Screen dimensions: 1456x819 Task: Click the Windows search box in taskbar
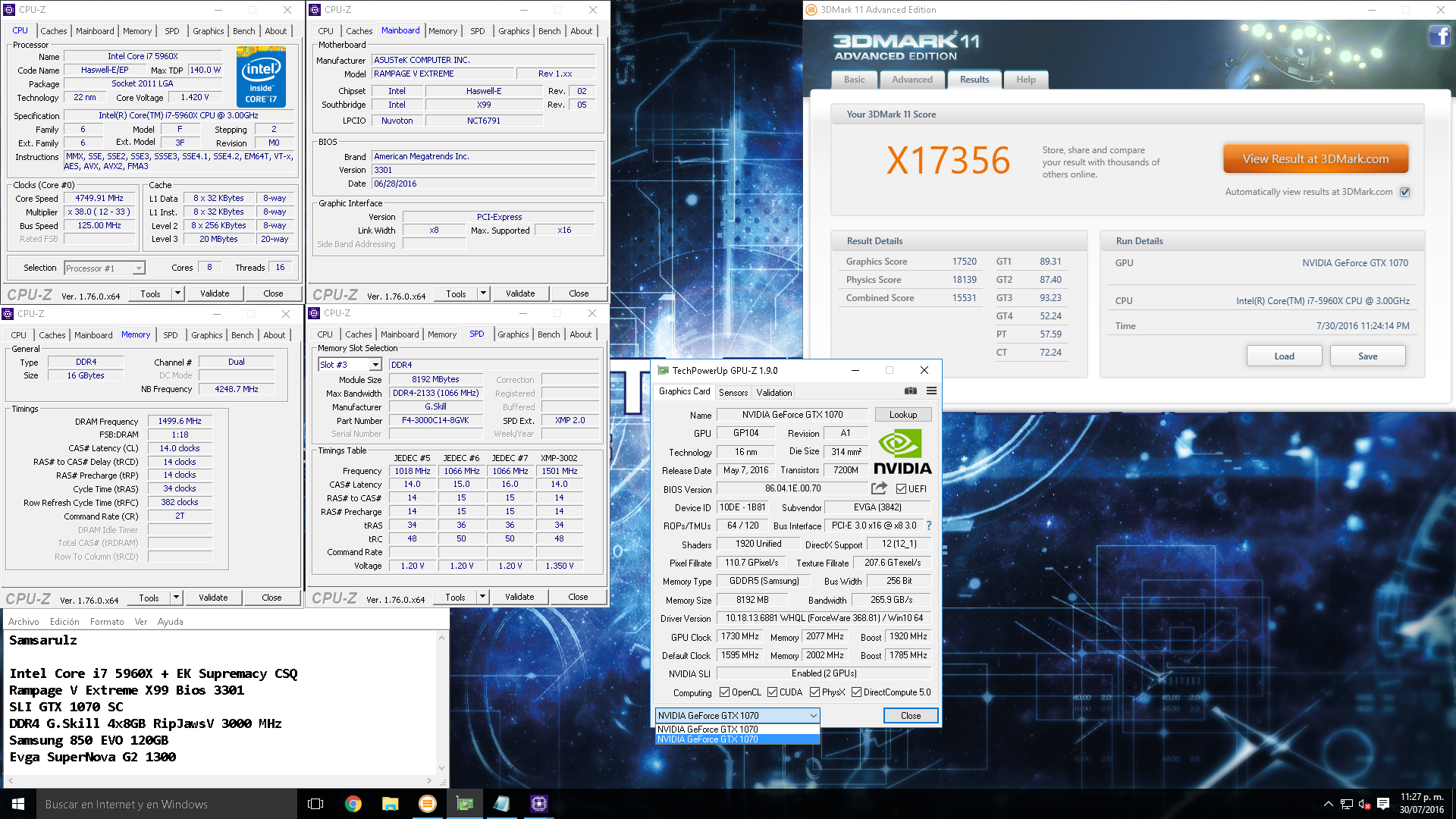click(x=167, y=804)
